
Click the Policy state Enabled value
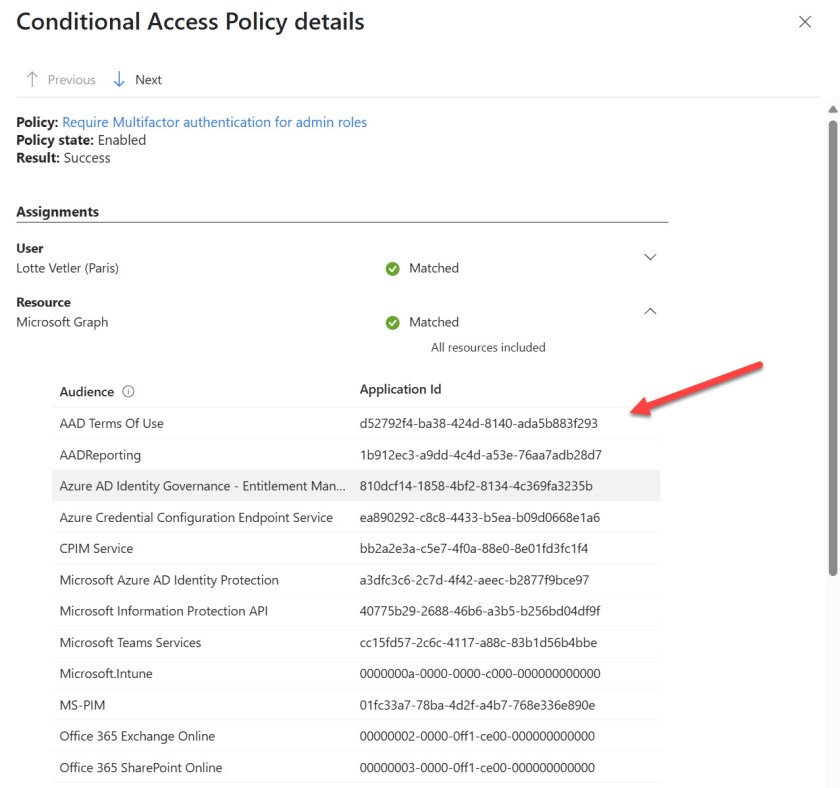[122, 140]
